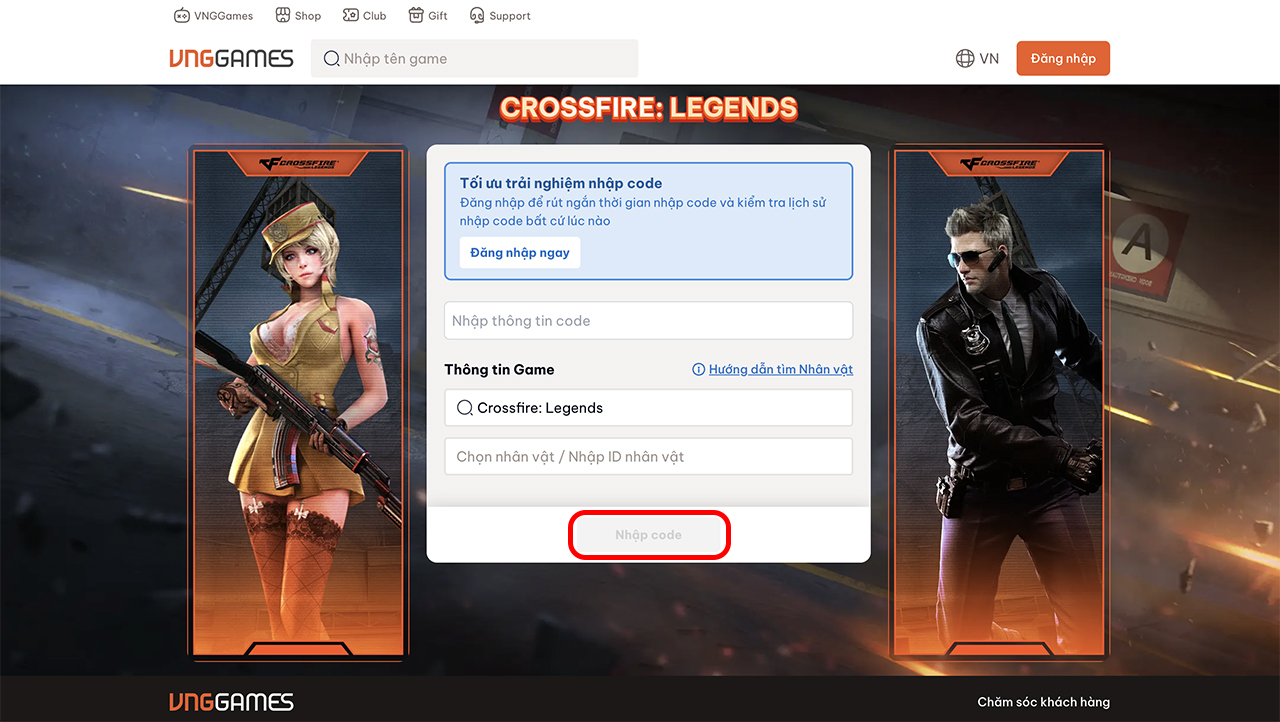The image size is (1280, 722).
Task: Click the info icon beside Hướng dẫn tìm Nhân vật
Action: [698, 369]
